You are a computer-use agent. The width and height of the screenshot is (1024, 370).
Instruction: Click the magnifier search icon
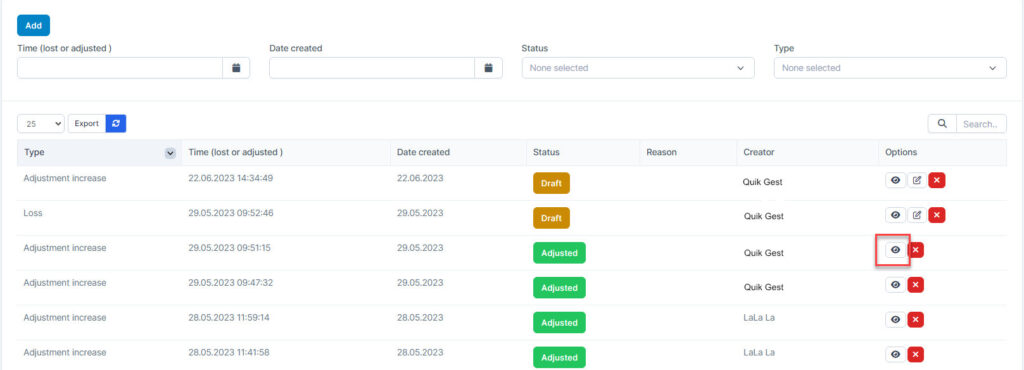pos(942,123)
